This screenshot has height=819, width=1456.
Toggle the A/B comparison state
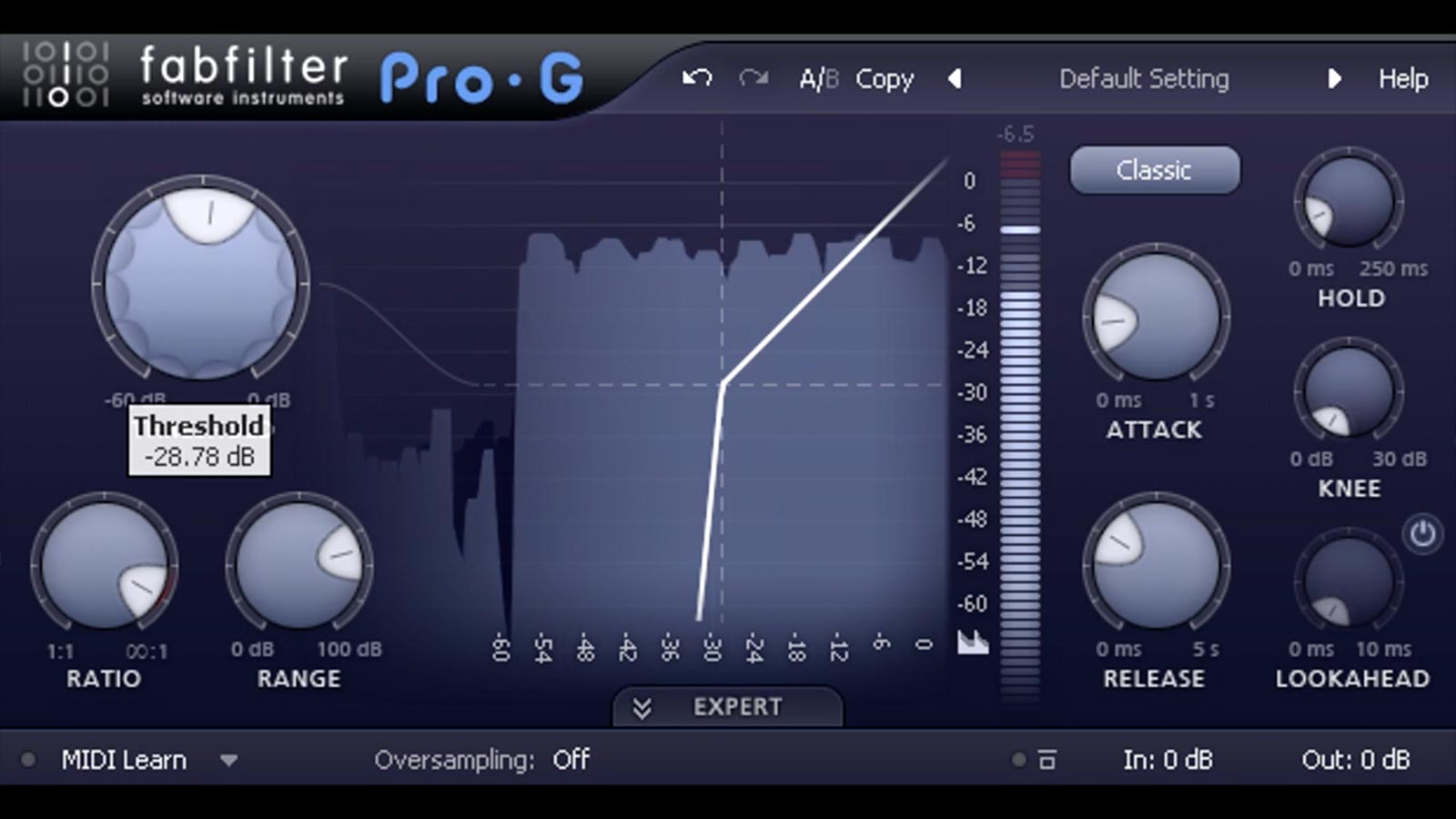pos(818,79)
